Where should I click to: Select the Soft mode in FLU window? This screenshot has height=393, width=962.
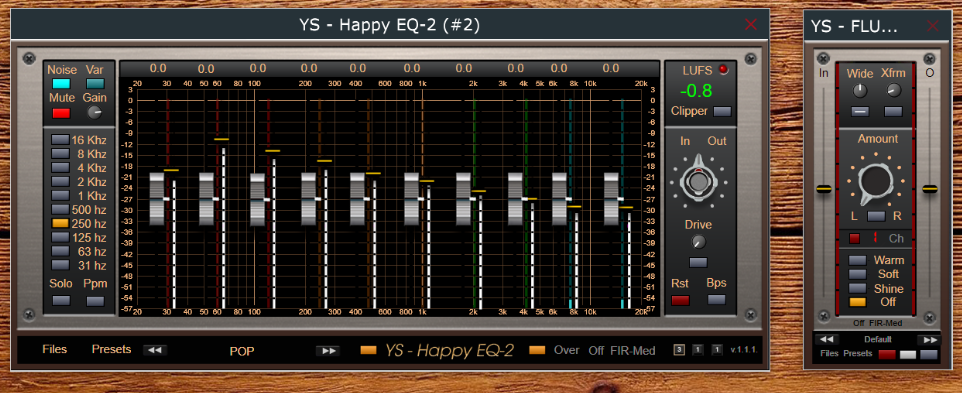pyautogui.click(x=858, y=274)
